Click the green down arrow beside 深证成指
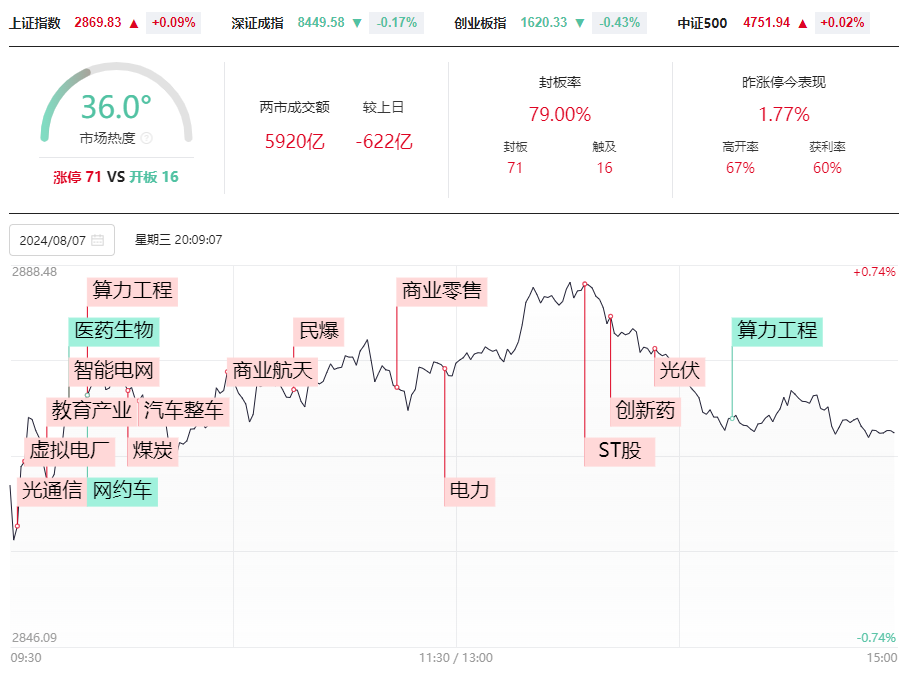This screenshot has height=682, width=905. 357,23
